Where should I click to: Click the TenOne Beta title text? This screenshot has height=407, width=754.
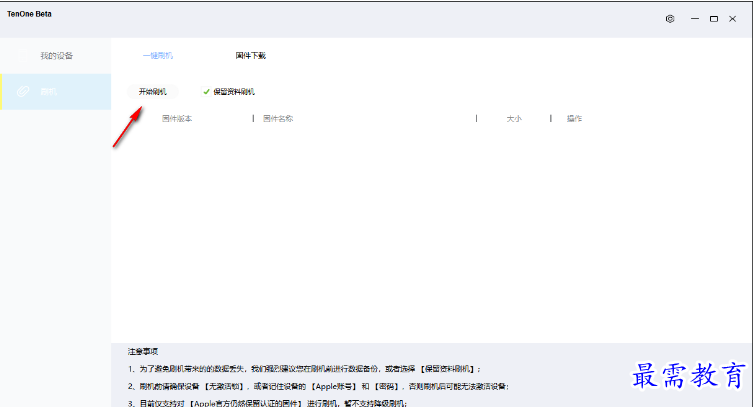coord(29,14)
